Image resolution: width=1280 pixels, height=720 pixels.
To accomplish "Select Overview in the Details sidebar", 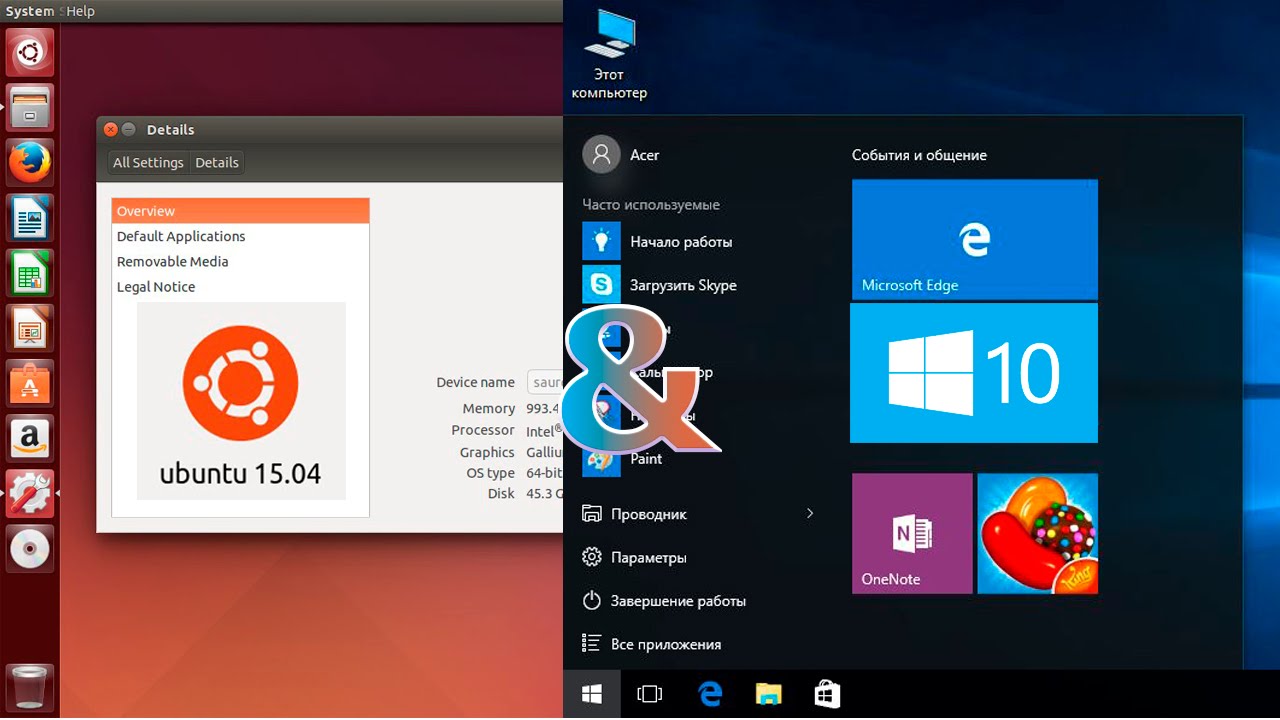I will [x=240, y=211].
